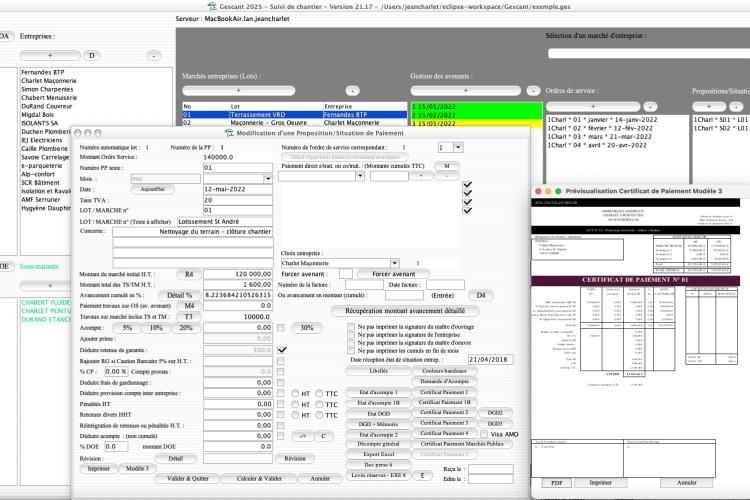Add a Sous-traitant with the plus button
Screen dimensions: 750x500
point(50,286)
